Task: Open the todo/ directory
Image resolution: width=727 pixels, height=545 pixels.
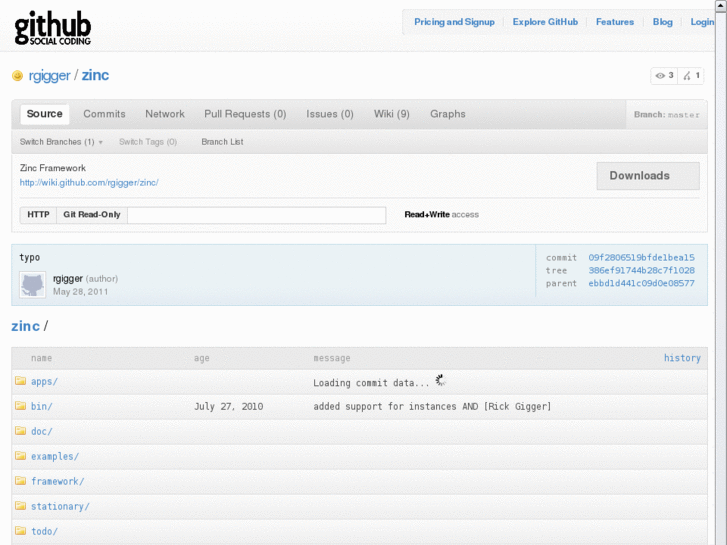Action: (x=45, y=532)
